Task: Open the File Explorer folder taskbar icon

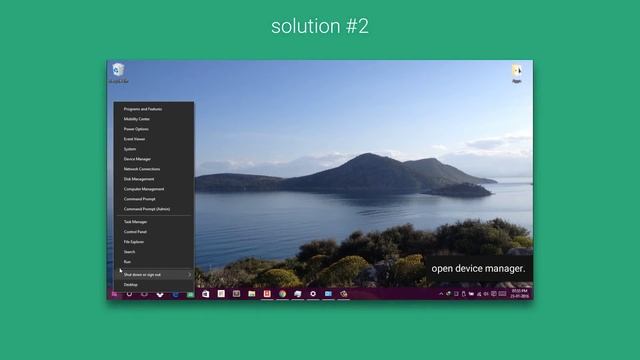Action: point(252,294)
